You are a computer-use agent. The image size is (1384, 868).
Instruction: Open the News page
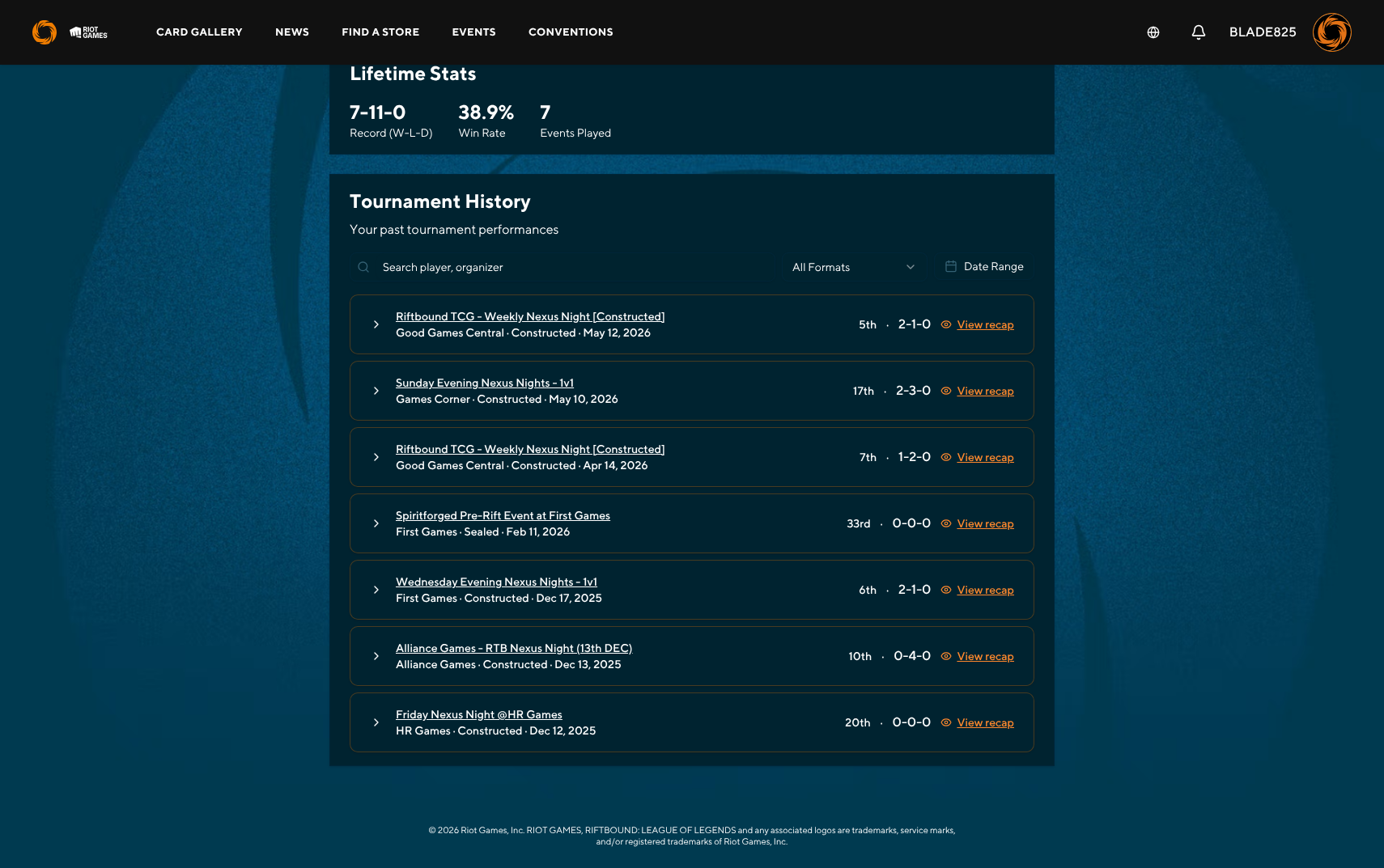click(x=292, y=32)
